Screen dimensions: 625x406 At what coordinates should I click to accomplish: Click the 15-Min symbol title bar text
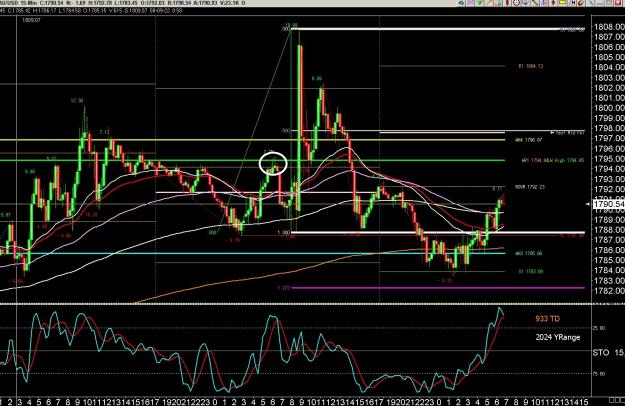coord(122,3)
